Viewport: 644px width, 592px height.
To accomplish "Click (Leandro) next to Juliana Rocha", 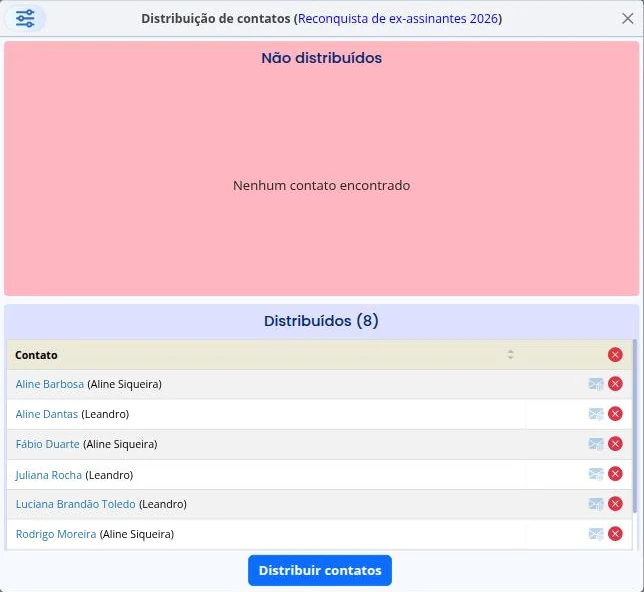I will (109, 475).
